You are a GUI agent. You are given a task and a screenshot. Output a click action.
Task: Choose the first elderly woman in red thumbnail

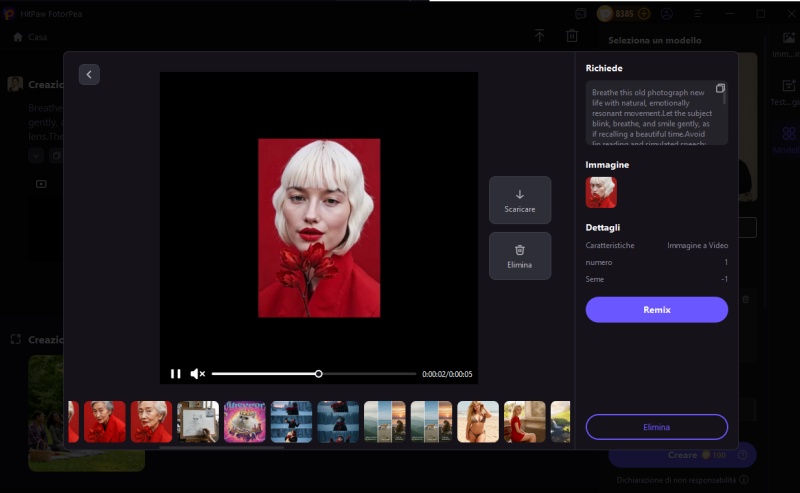click(105, 422)
